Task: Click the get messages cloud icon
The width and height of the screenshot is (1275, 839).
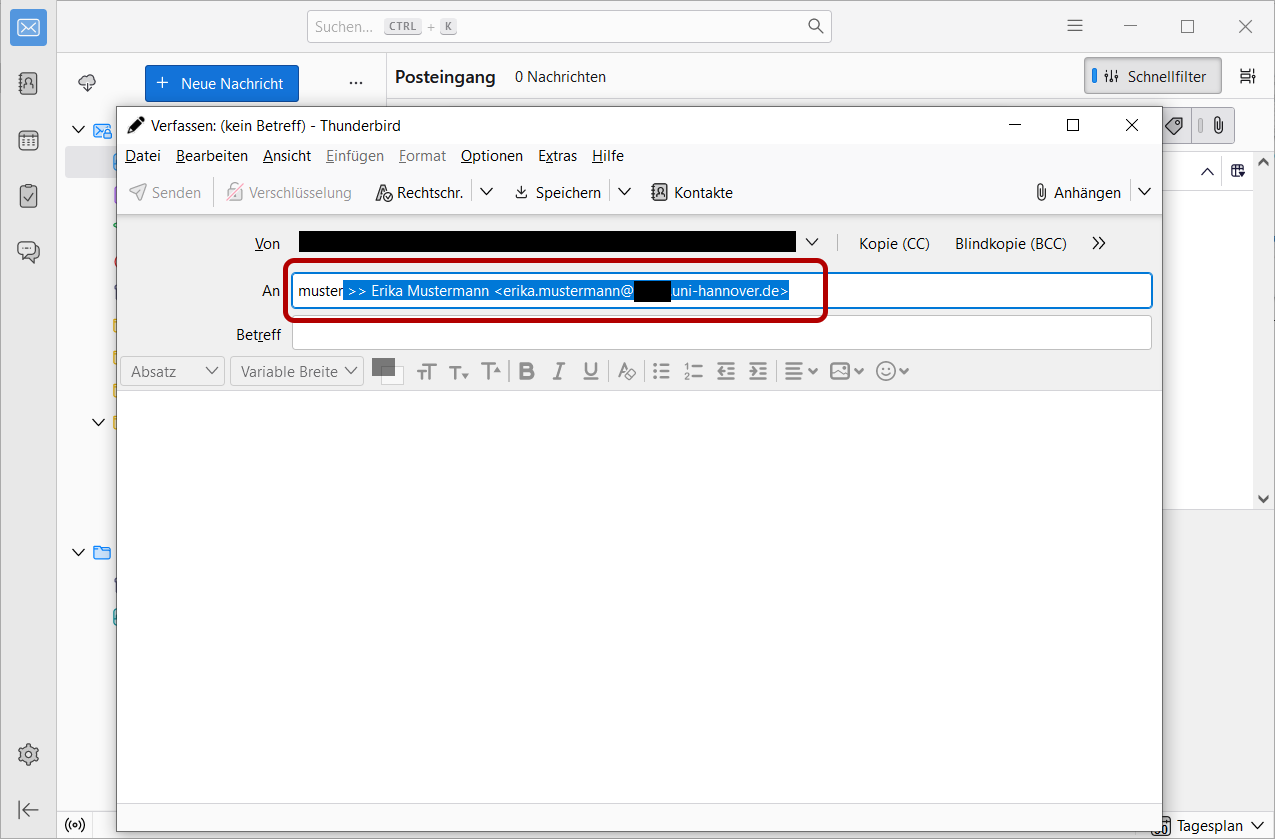Action: (87, 83)
